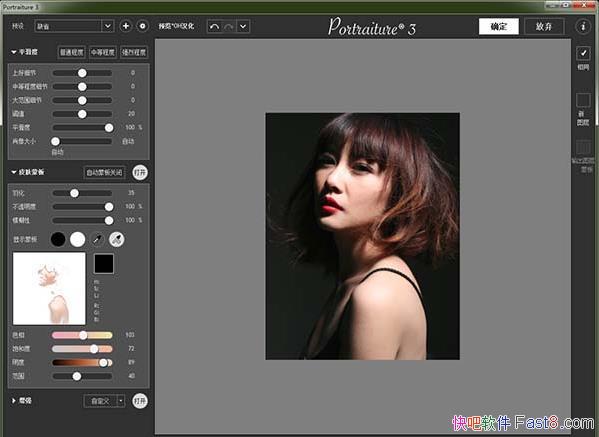Image resolution: width=599 pixels, height=437 pixels.
Task: Click the range value 40
Action: [x=131, y=376]
